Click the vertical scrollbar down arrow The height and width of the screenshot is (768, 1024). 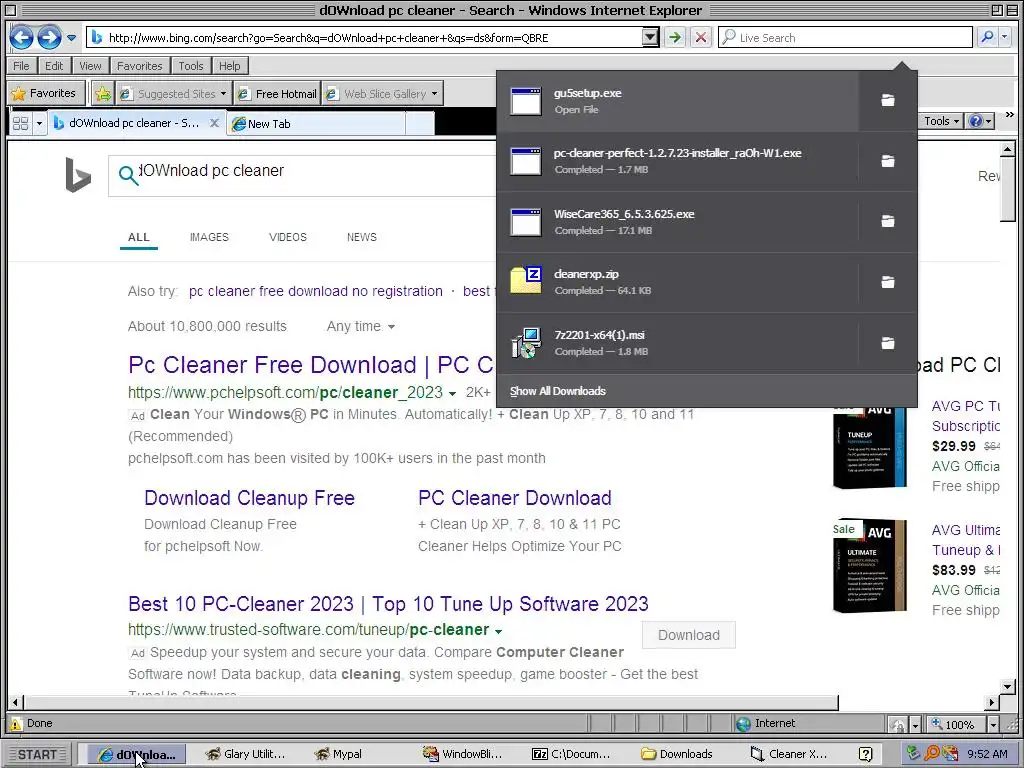(x=1007, y=686)
